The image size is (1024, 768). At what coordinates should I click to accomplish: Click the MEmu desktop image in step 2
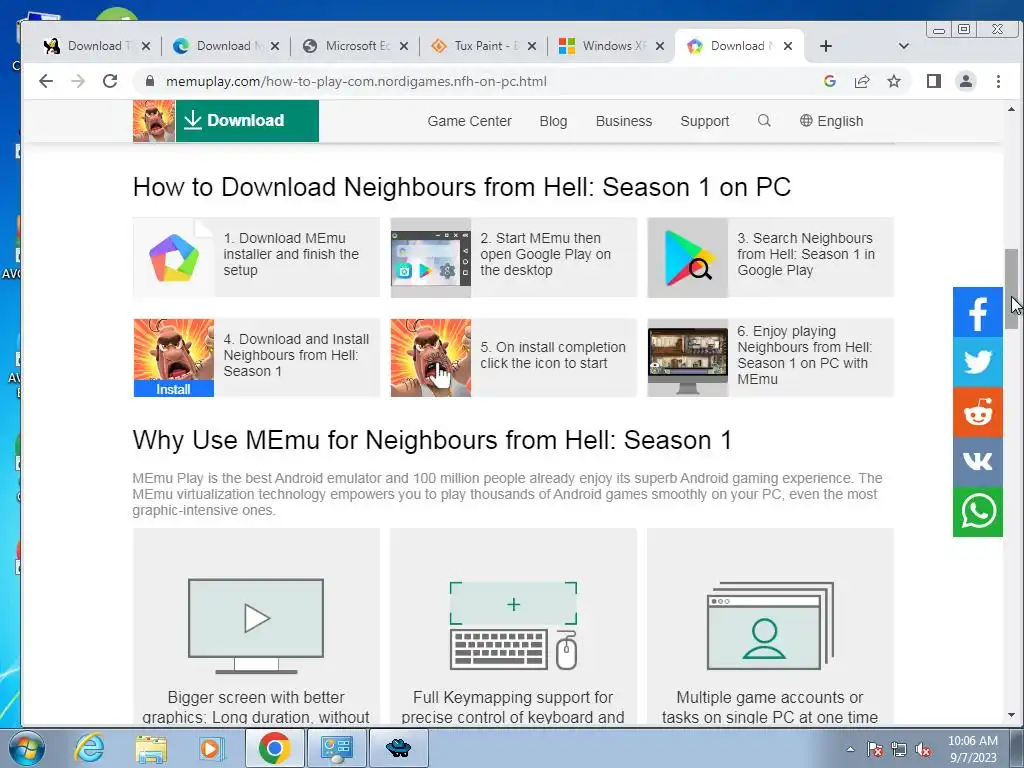[430, 257]
